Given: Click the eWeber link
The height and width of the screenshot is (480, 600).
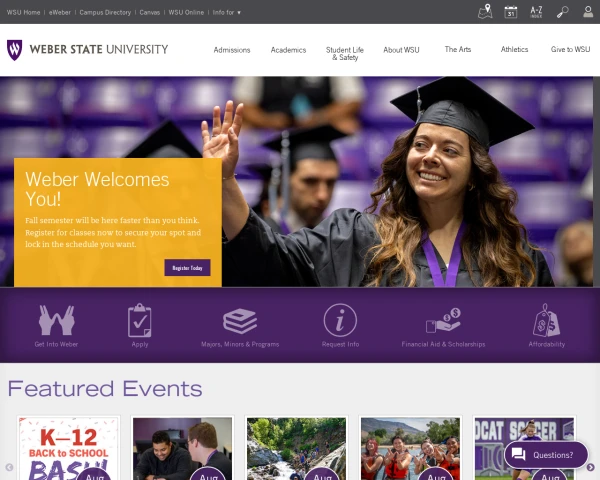Looking at the screenshot, I should pyautogui.click(x=60, y=12).
